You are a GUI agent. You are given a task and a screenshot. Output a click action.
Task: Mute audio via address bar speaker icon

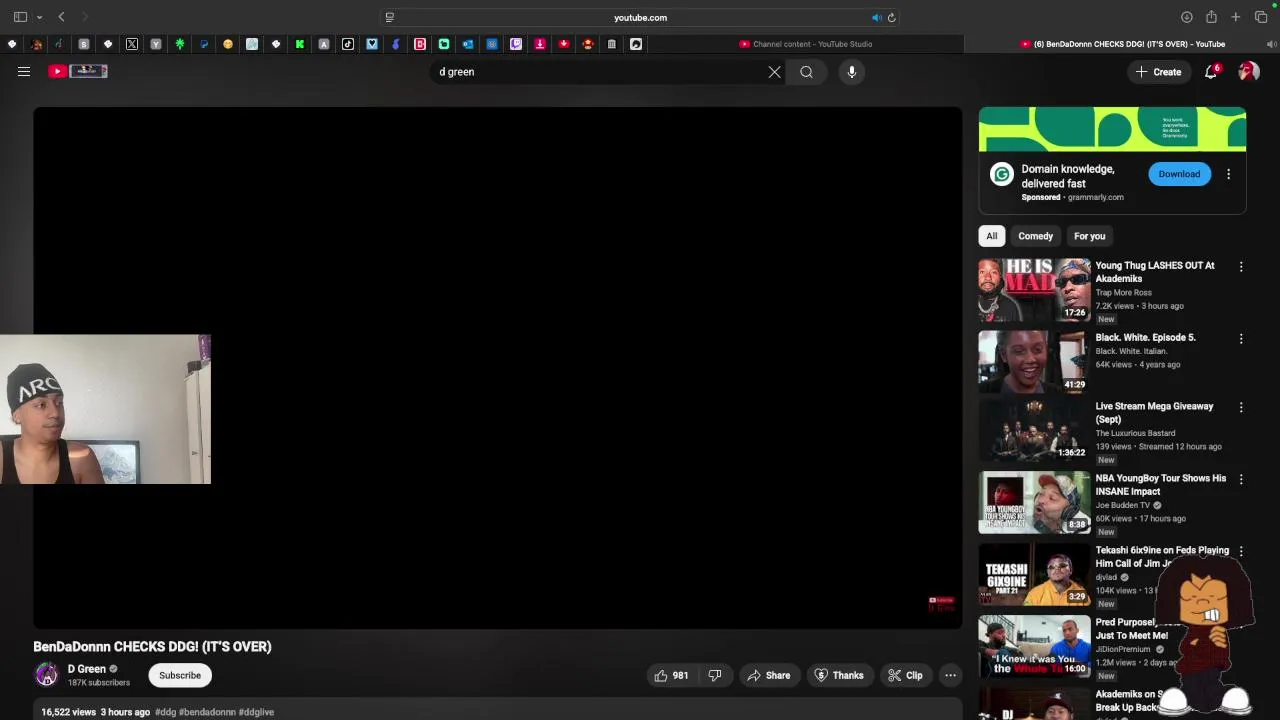pyautogui.click(x=876, y=17)
